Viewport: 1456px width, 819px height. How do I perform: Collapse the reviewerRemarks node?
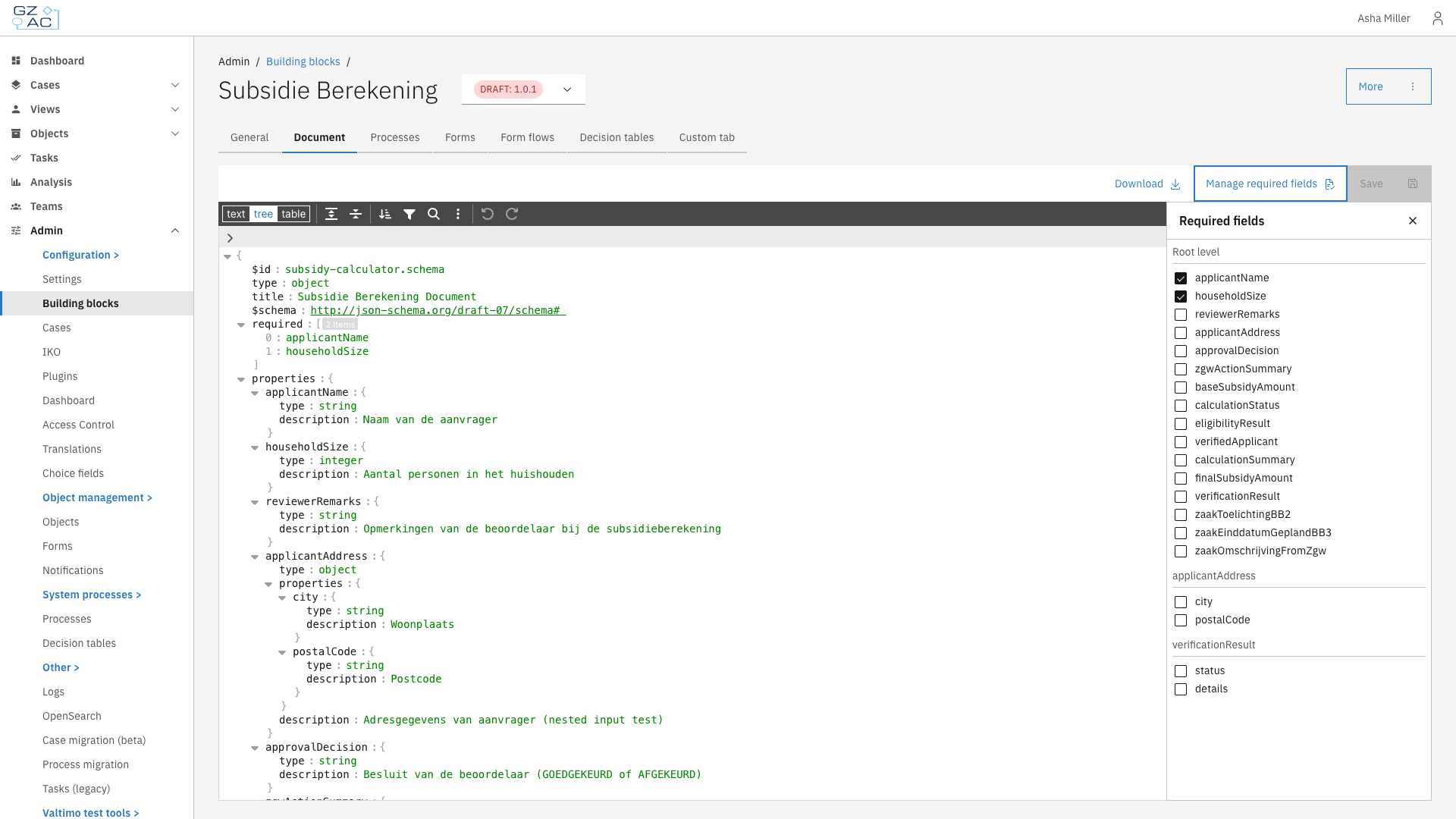click(x=255, y=502)
